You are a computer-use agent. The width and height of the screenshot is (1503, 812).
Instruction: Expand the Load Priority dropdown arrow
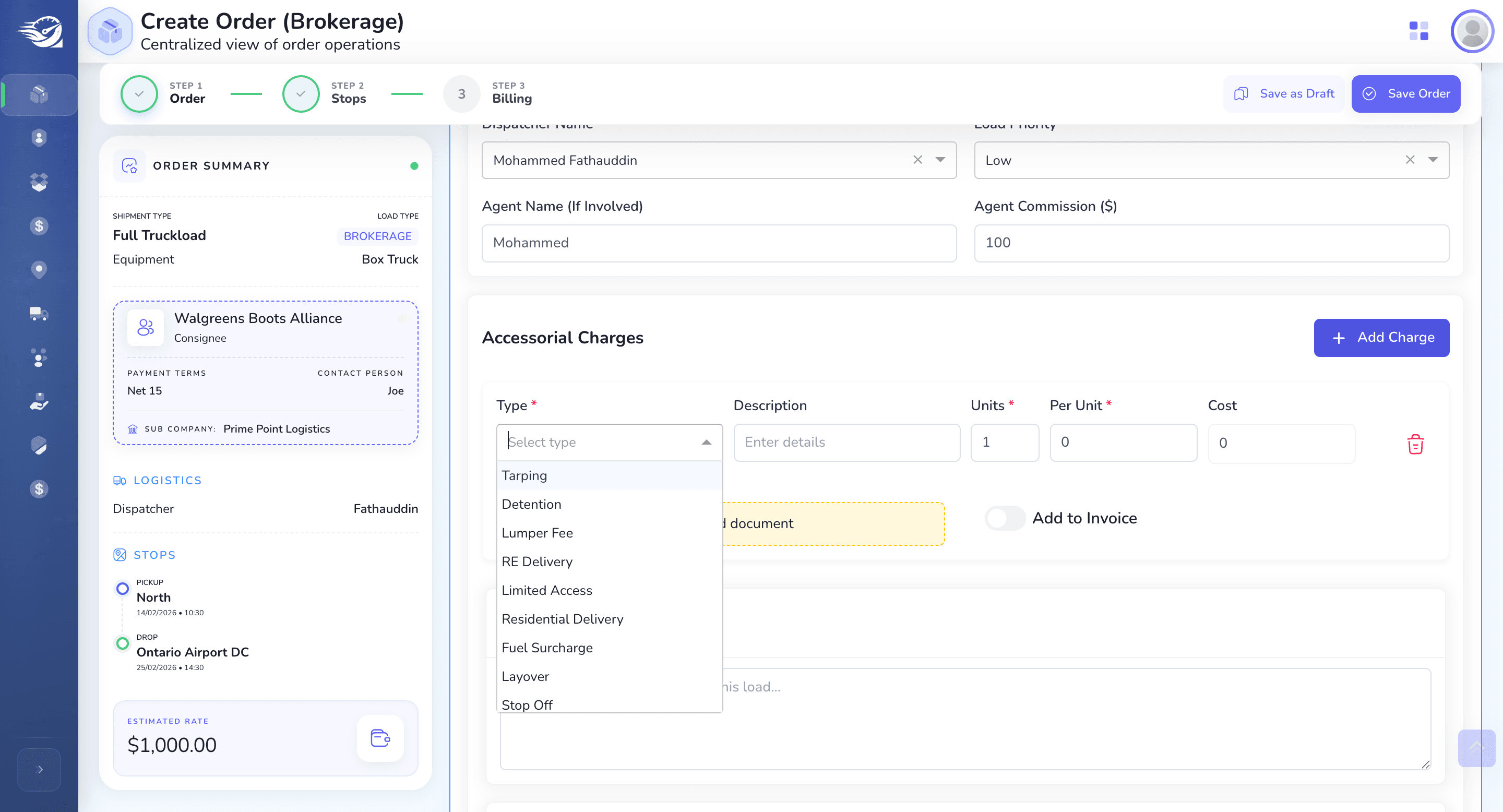click(1433, 160)
